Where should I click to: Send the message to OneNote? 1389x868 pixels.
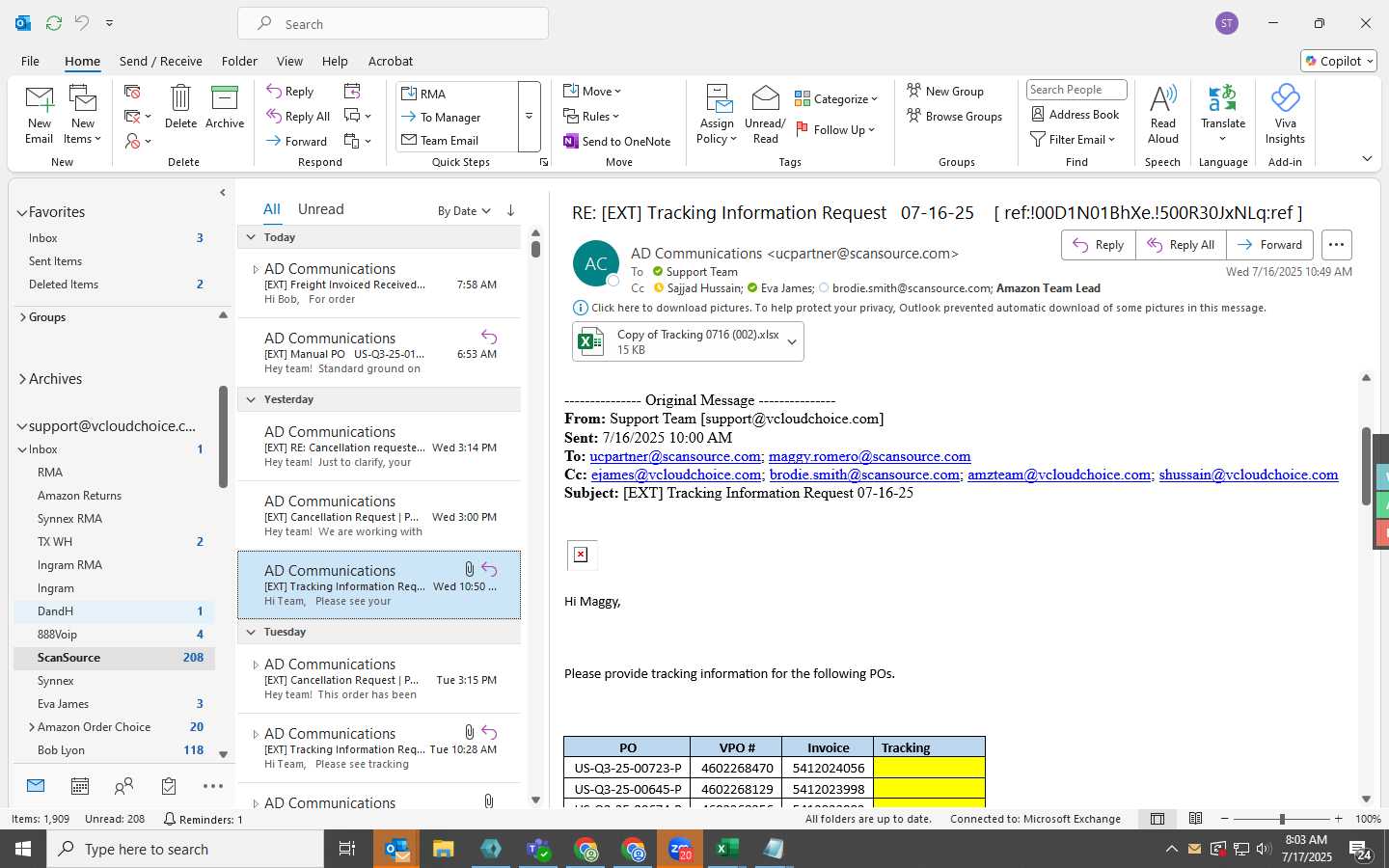pyautogui.click(x=617, y=142)
